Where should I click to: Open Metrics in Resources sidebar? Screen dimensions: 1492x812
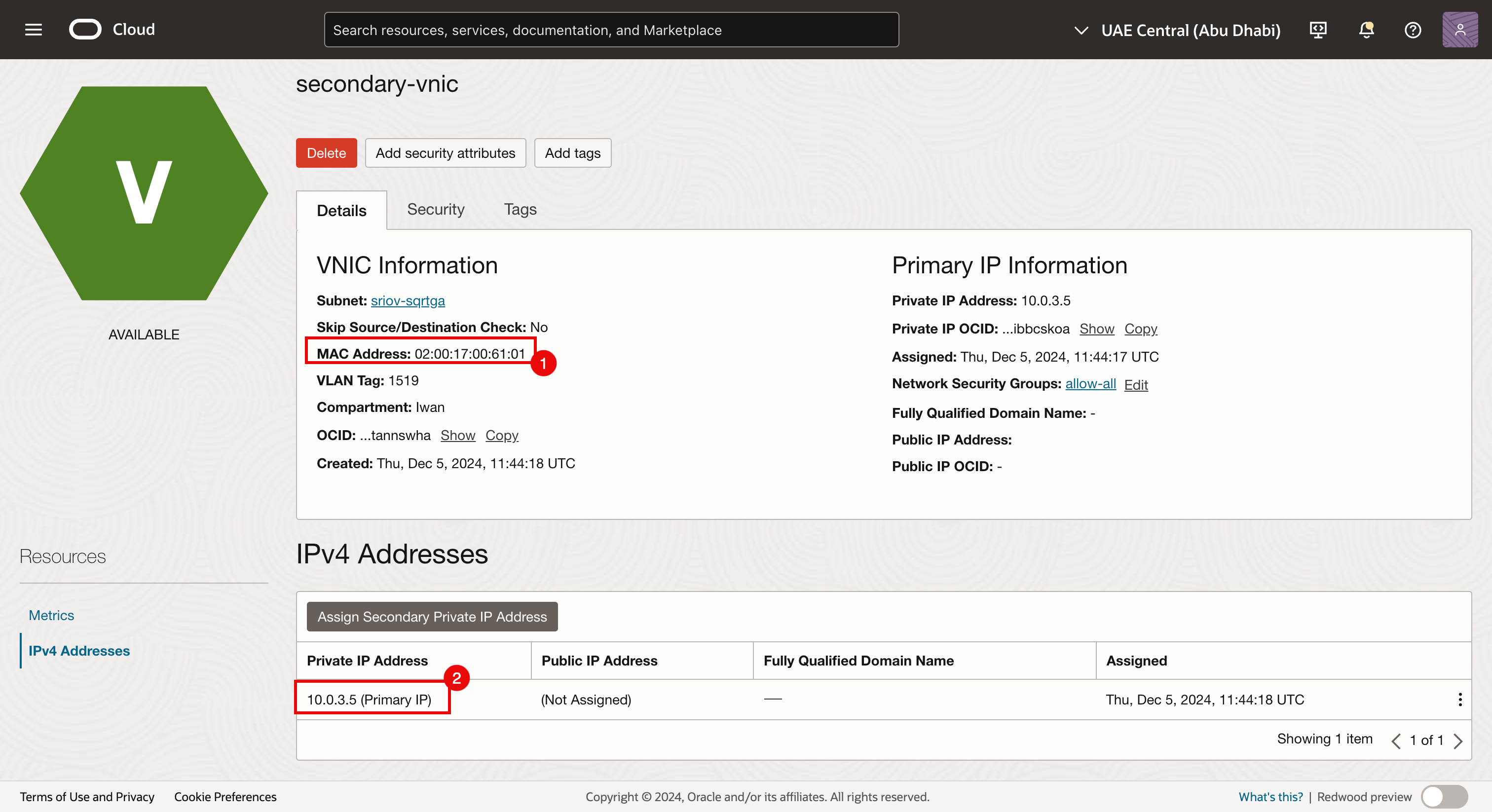coord(51,615)
